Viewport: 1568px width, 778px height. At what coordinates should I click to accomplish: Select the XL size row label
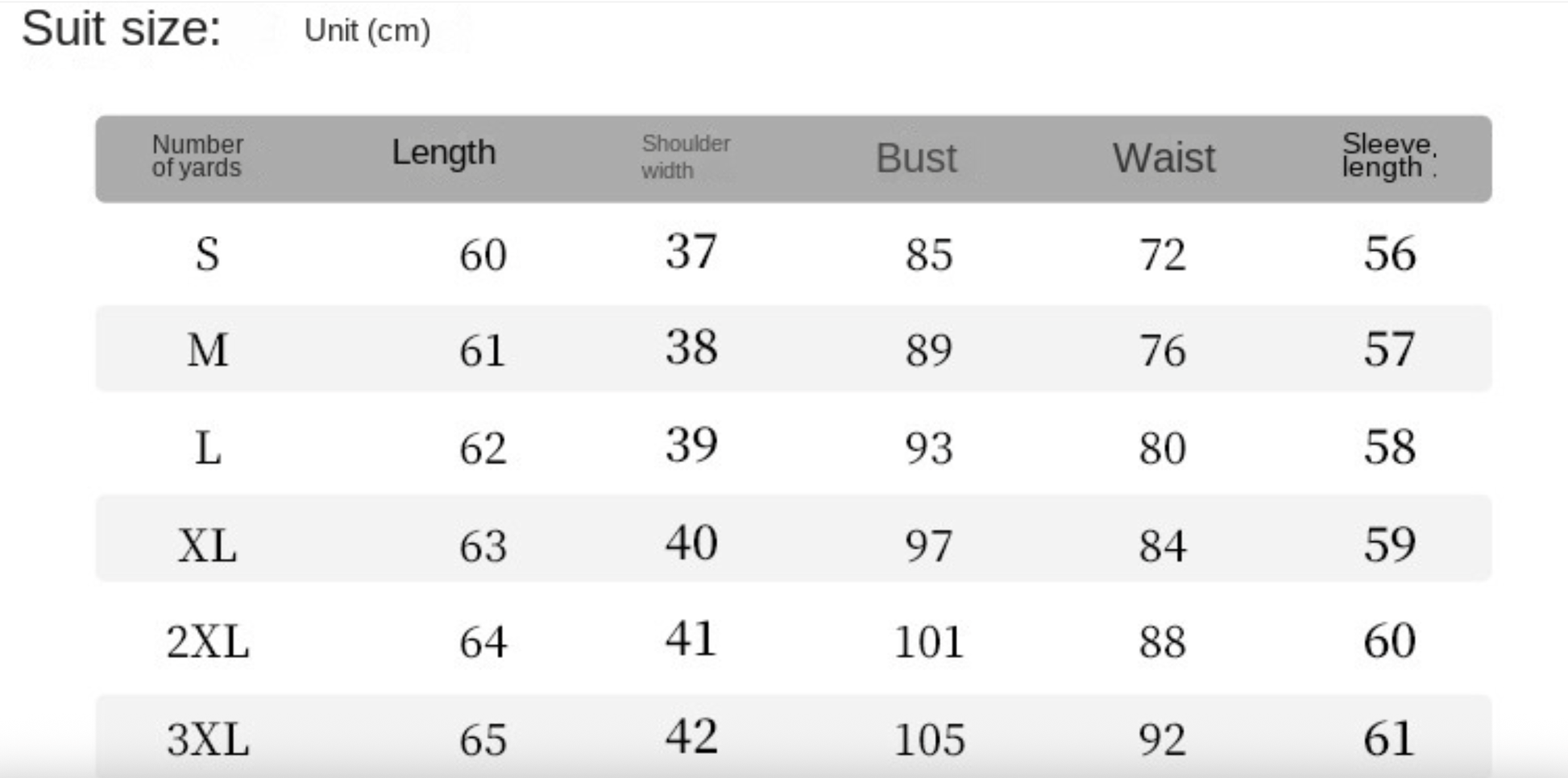pyautogui.click(x=207, y=546)
